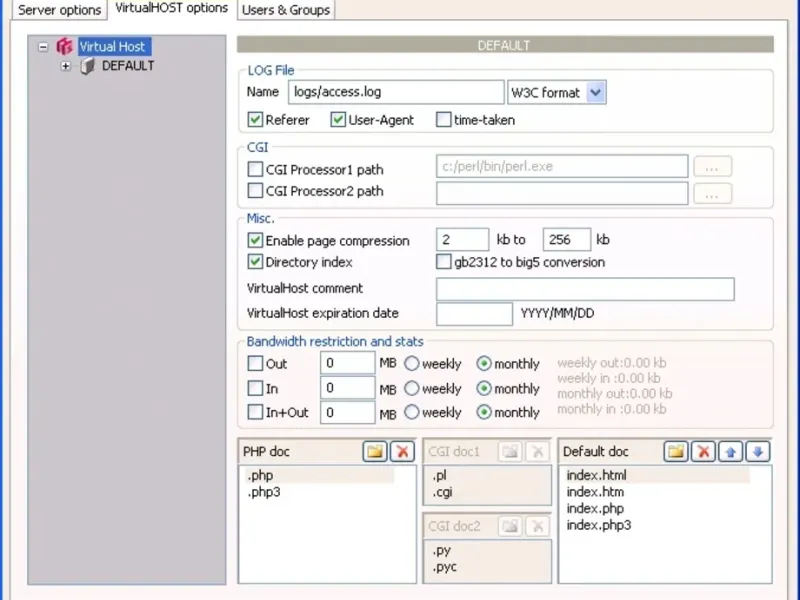Screen dimensions: 800x600
Task: Select the DEFAULT tree item
Action: click(128, 66)
